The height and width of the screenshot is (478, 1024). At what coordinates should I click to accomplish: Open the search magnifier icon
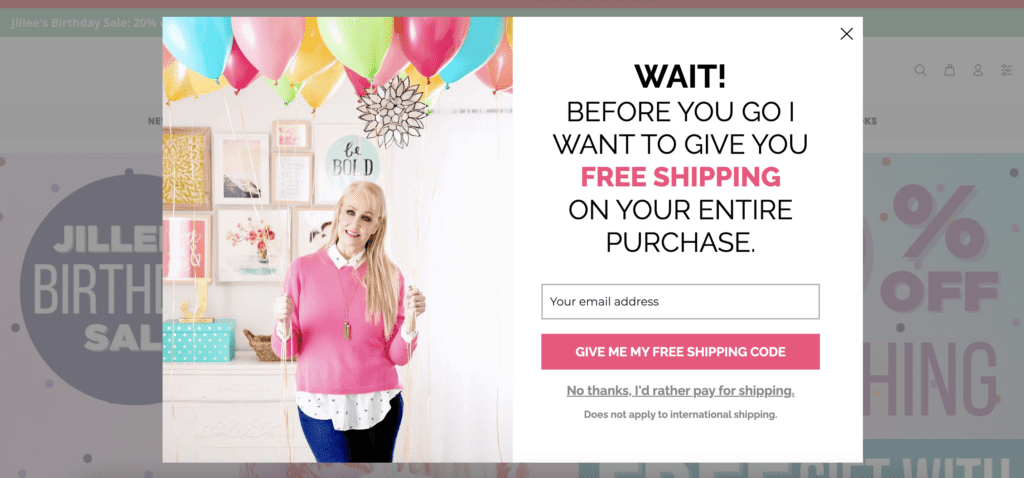point(920,70)
